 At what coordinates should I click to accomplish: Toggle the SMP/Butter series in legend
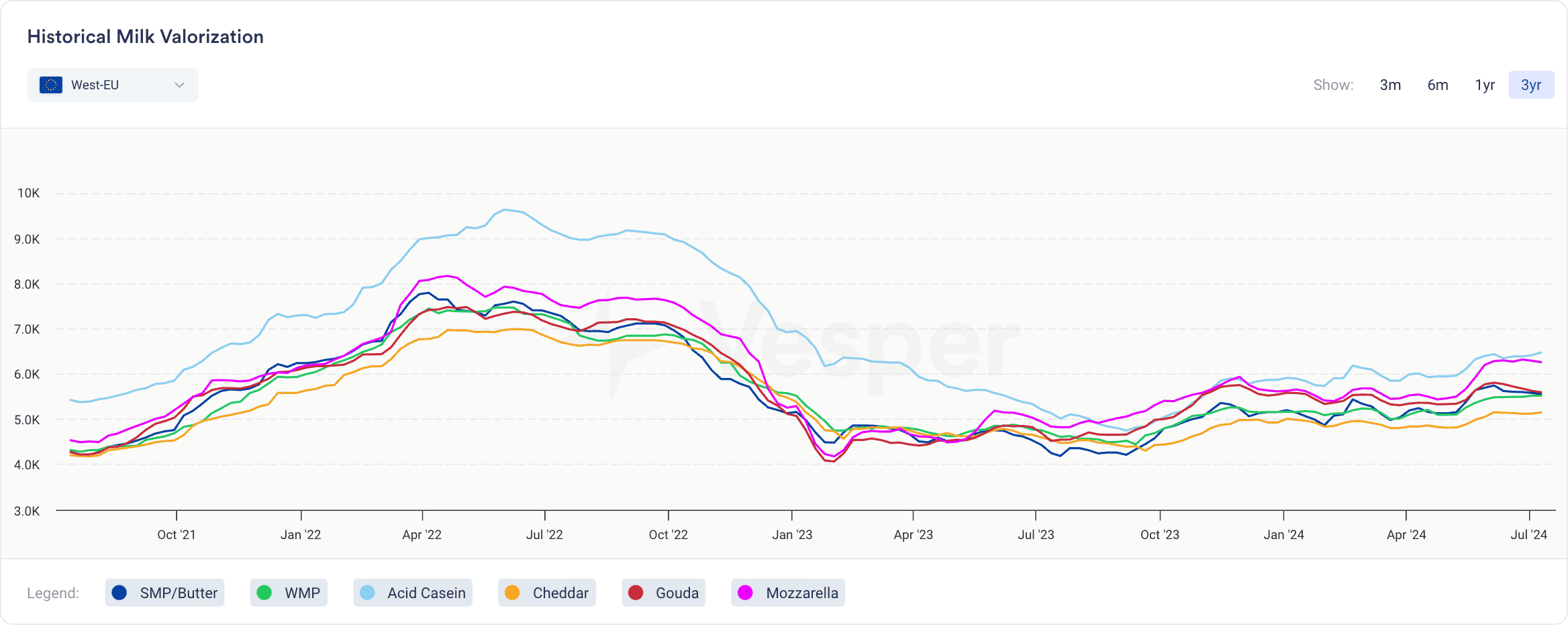[165, 593]
